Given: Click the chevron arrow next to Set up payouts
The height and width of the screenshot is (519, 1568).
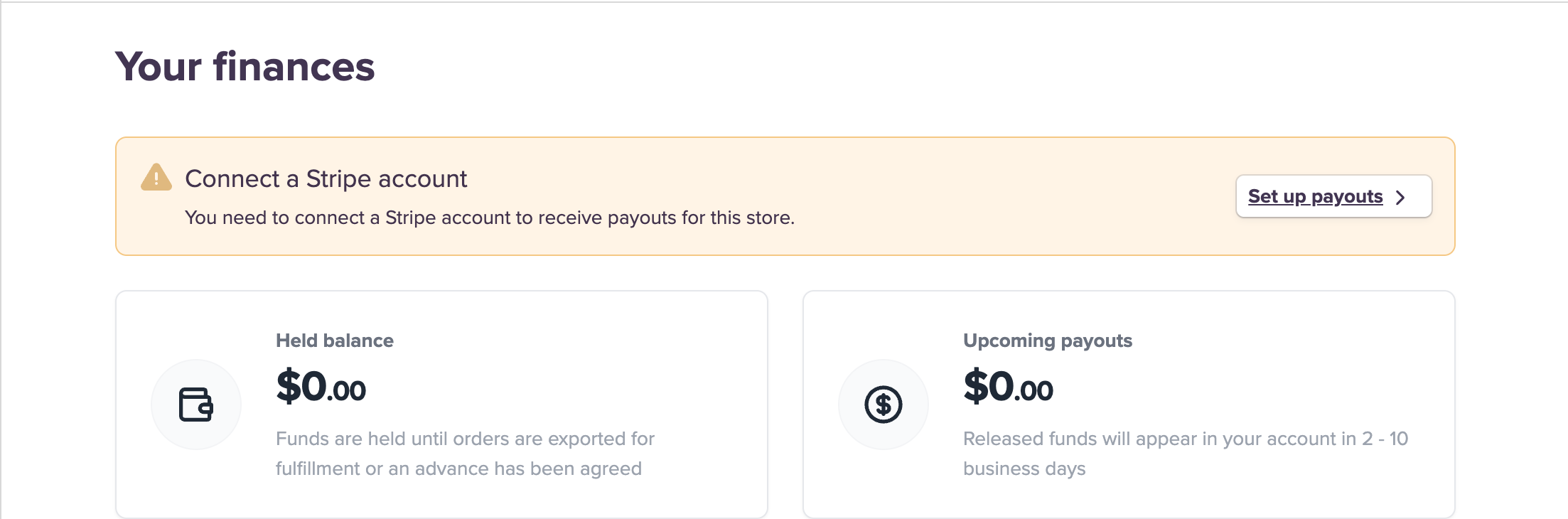Looking at the screenshot, I should pos(1400,197).
